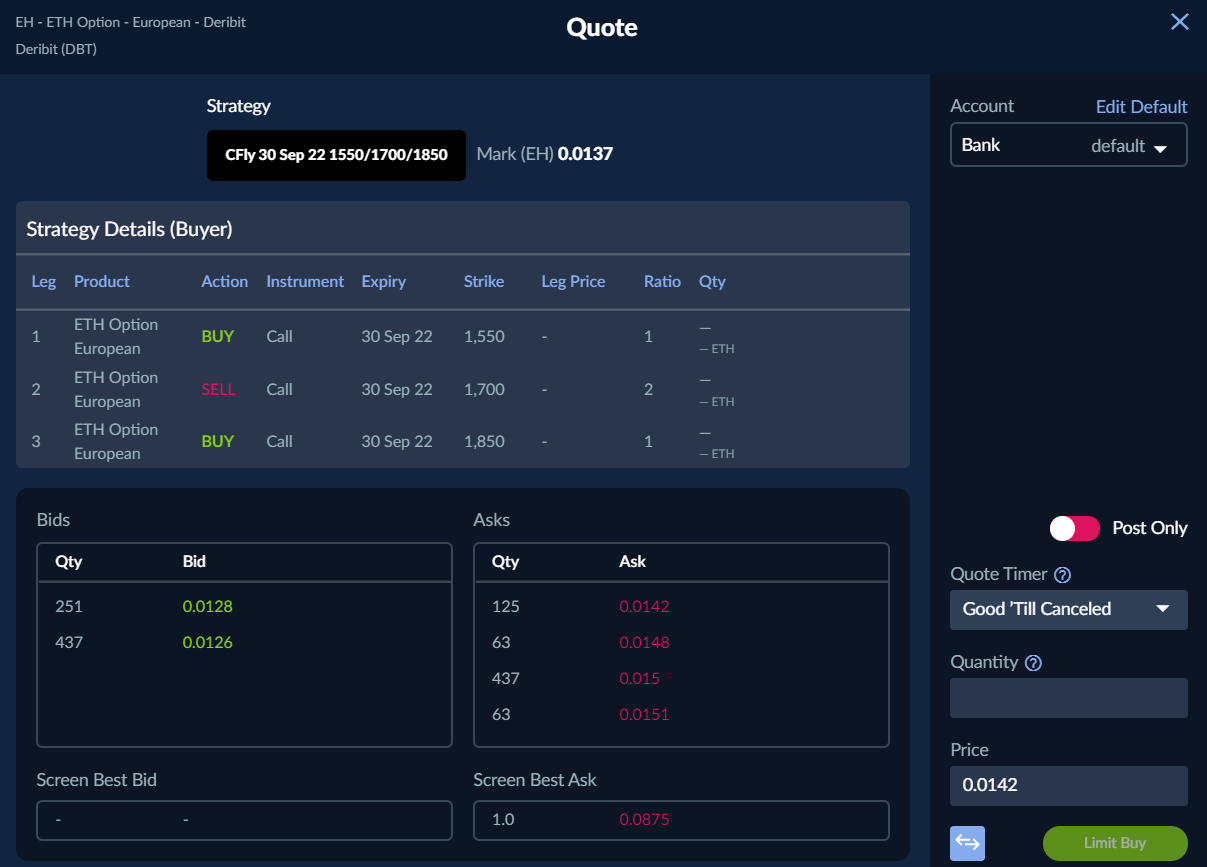Click into the Quantity input field

[1068, 698]
